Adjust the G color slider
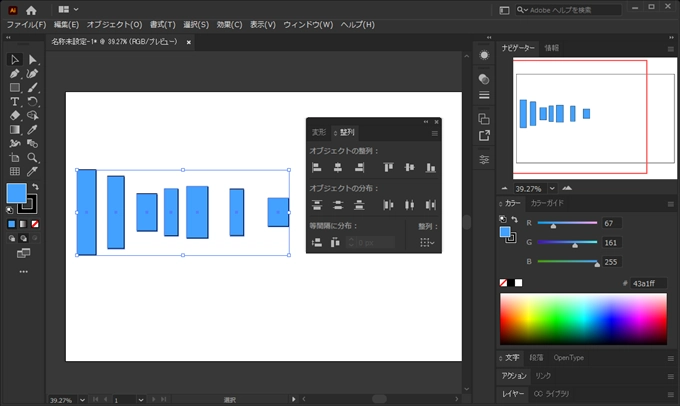Viewport: 680px width, 406px height. 567,242
